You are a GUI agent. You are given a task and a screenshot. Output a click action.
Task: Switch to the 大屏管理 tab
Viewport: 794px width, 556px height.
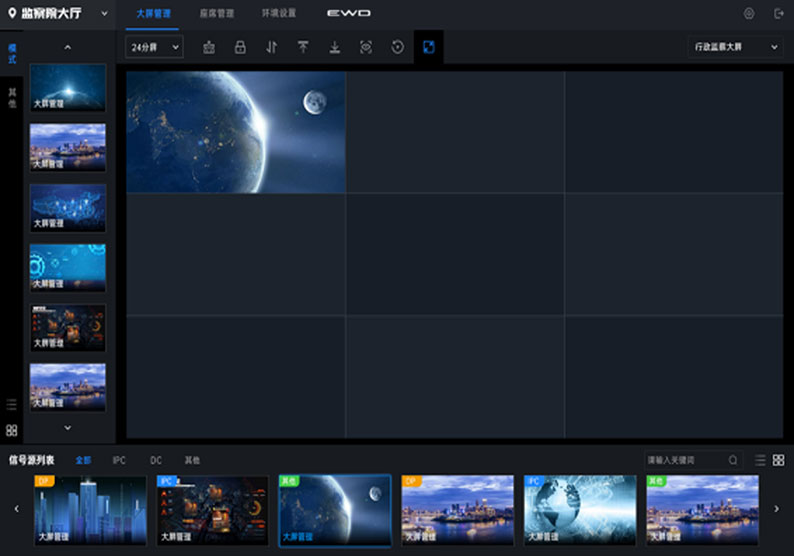tap(153, 14)
